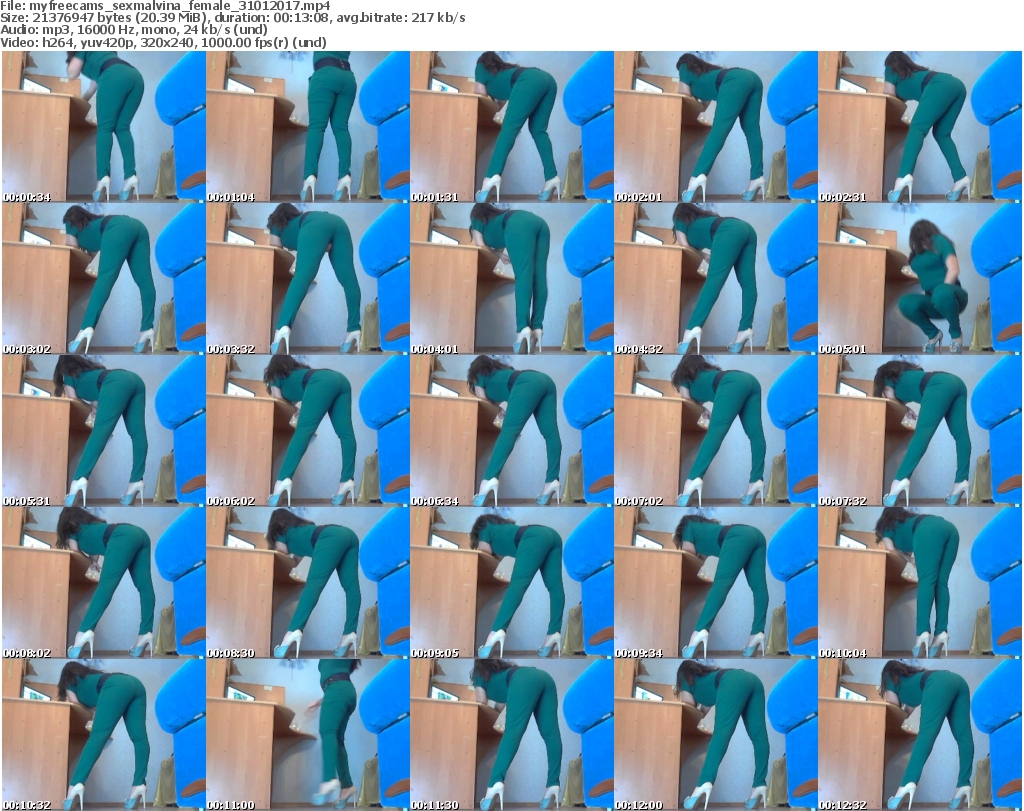Pick the preview frame at 00:07:02
Viewport: 1024px width, 811px height.
pyautogui.click(x=716, y=431)
